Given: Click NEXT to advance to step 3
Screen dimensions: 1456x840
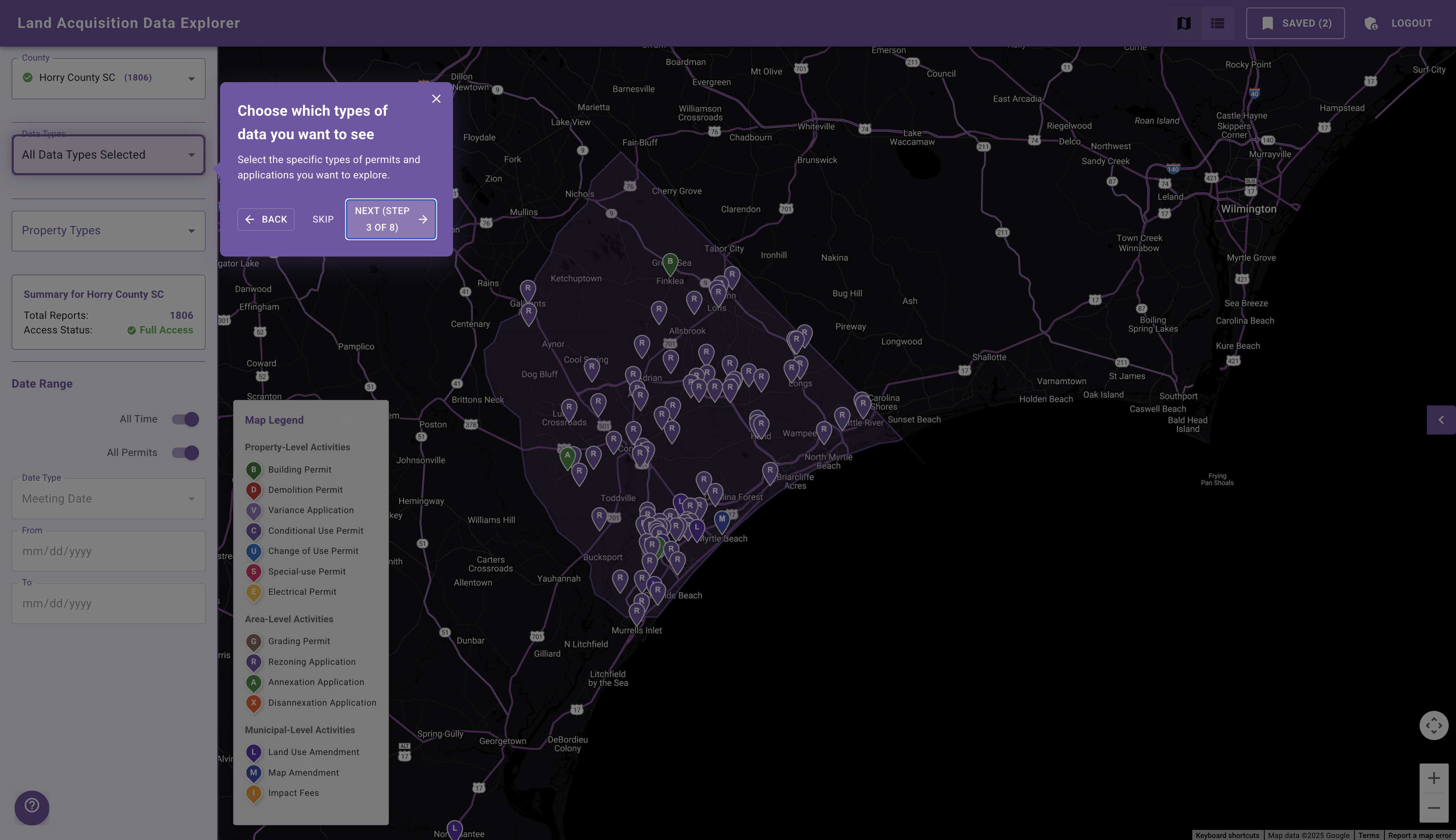Looking at the screenshot, I should [x=390, y=219].
